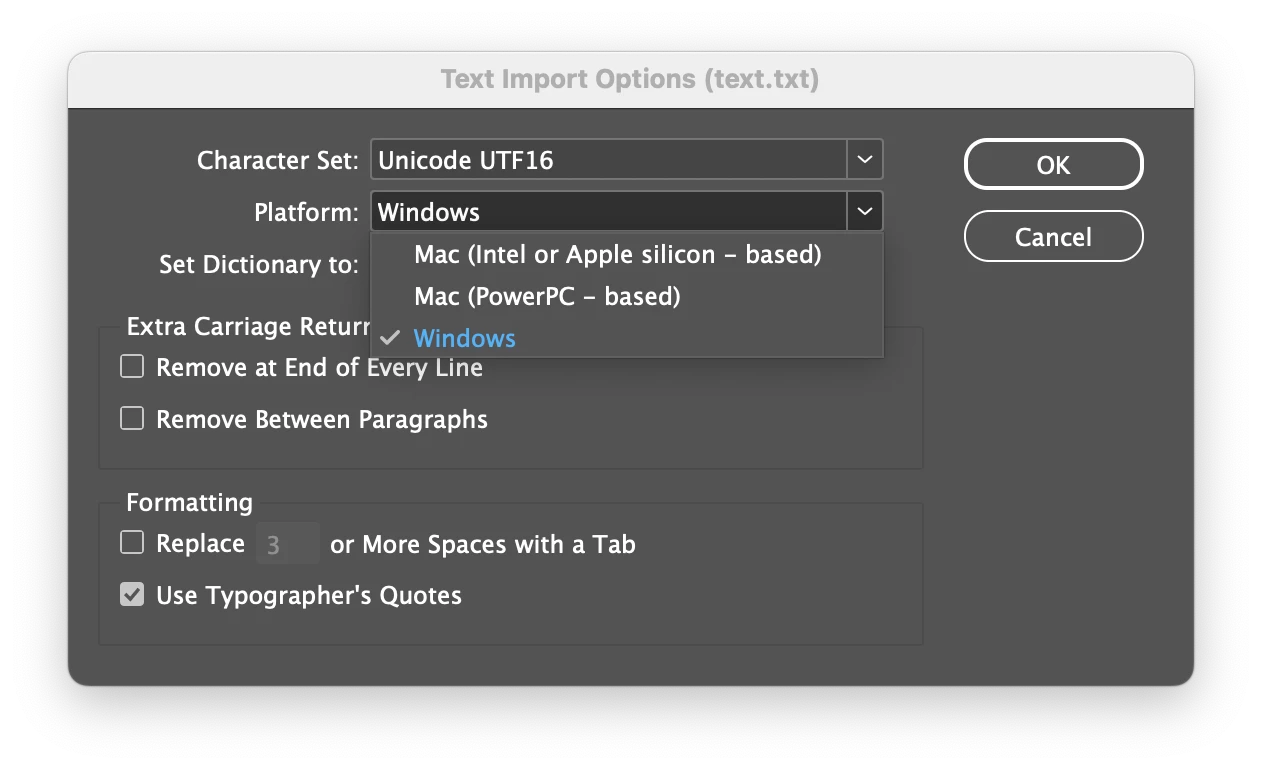Click the Set Dictionary to label
The image size is (1262, 770).
(x=258, y=265)
